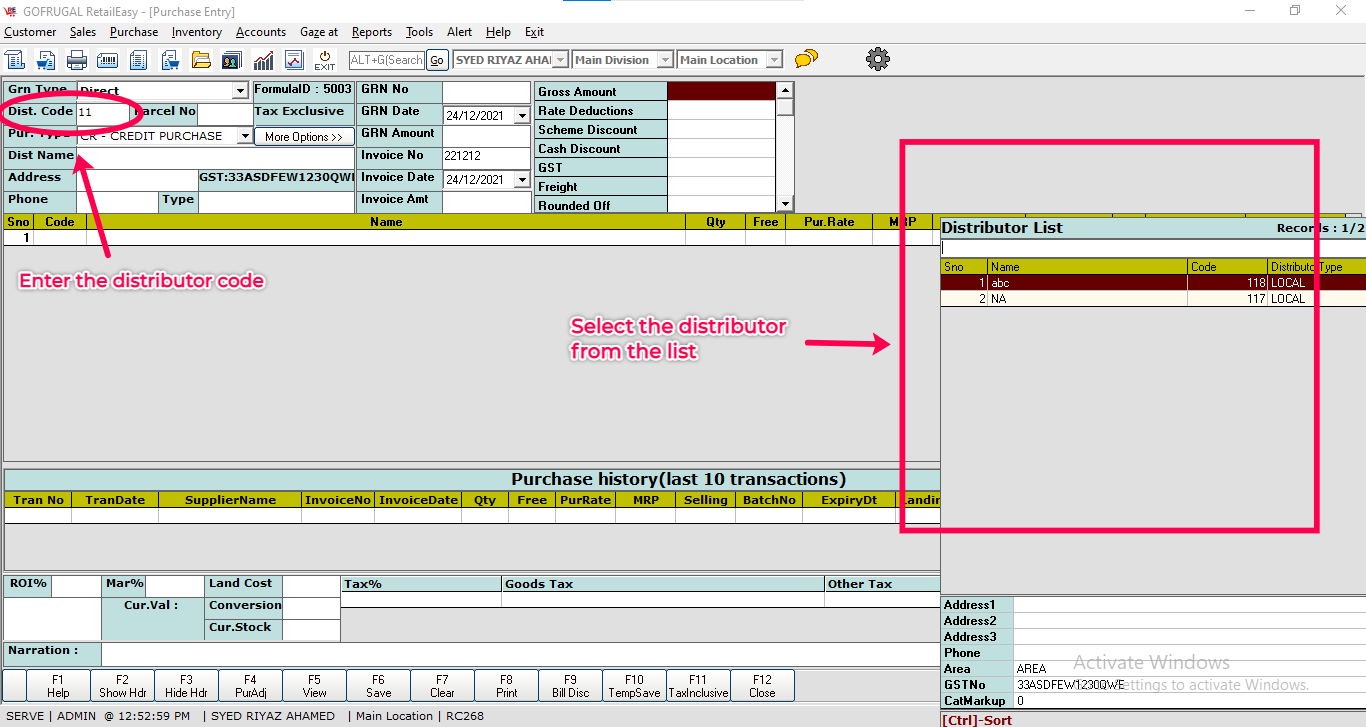Click the F8 Print button
The width and height of the screenshot is (1366, 727).
(x=506, y=685)
